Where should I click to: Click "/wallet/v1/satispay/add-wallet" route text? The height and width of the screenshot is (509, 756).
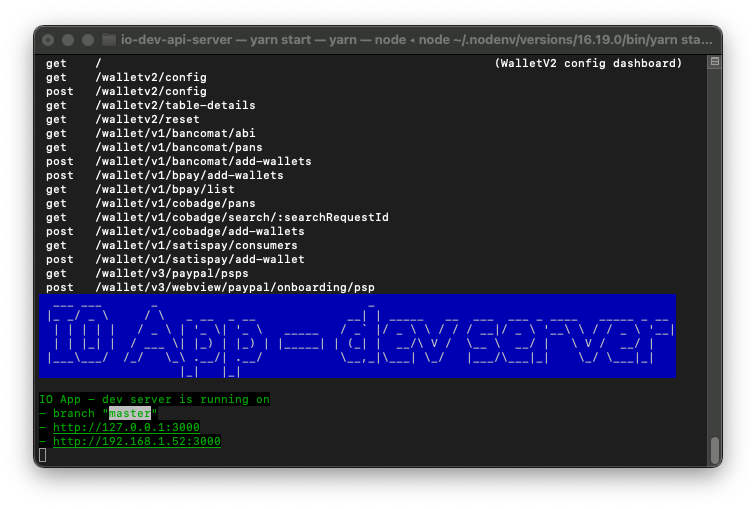(200, 259)
